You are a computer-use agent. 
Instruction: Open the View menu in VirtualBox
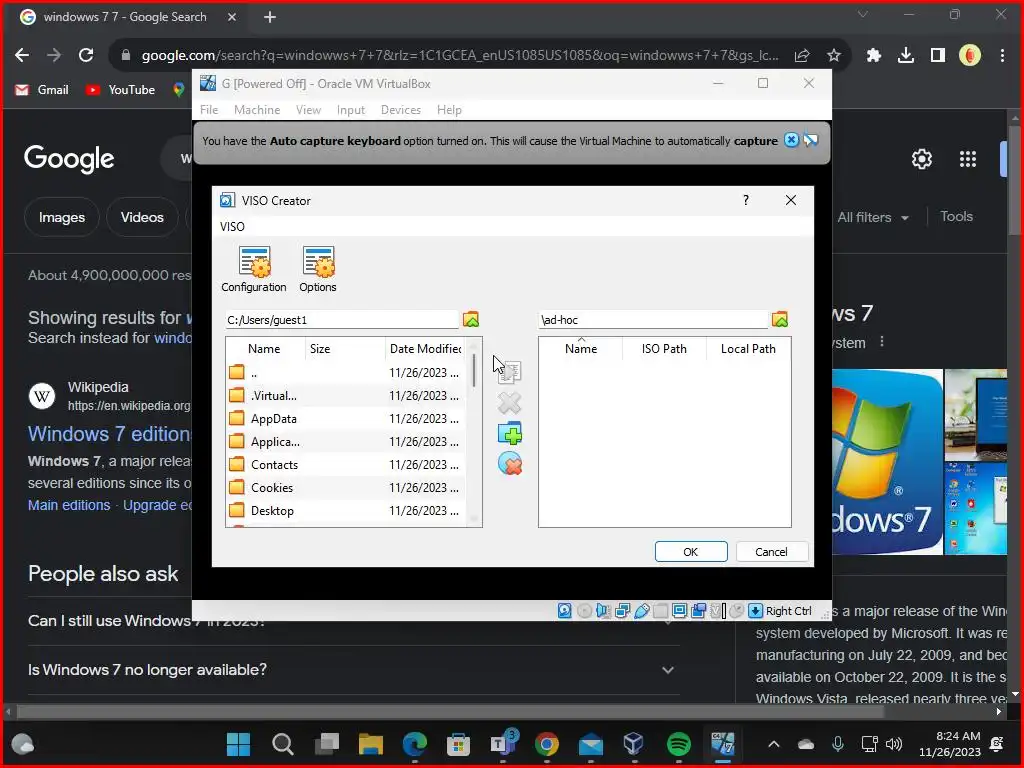click(x=308, y=110)
